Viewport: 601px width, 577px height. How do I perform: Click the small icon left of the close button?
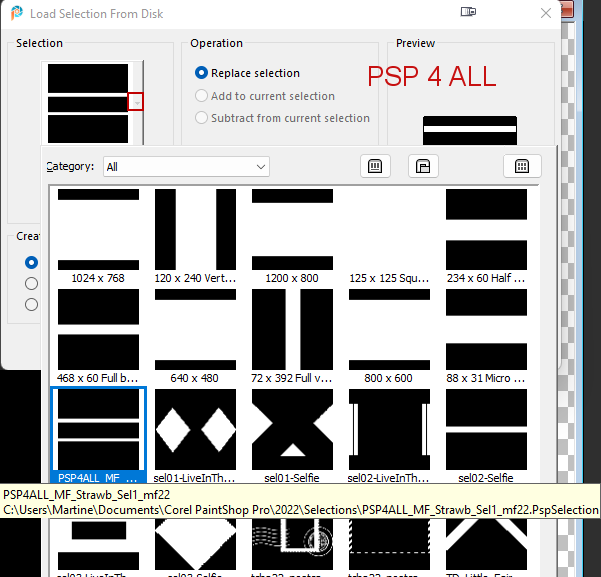(x=468, y=13)
